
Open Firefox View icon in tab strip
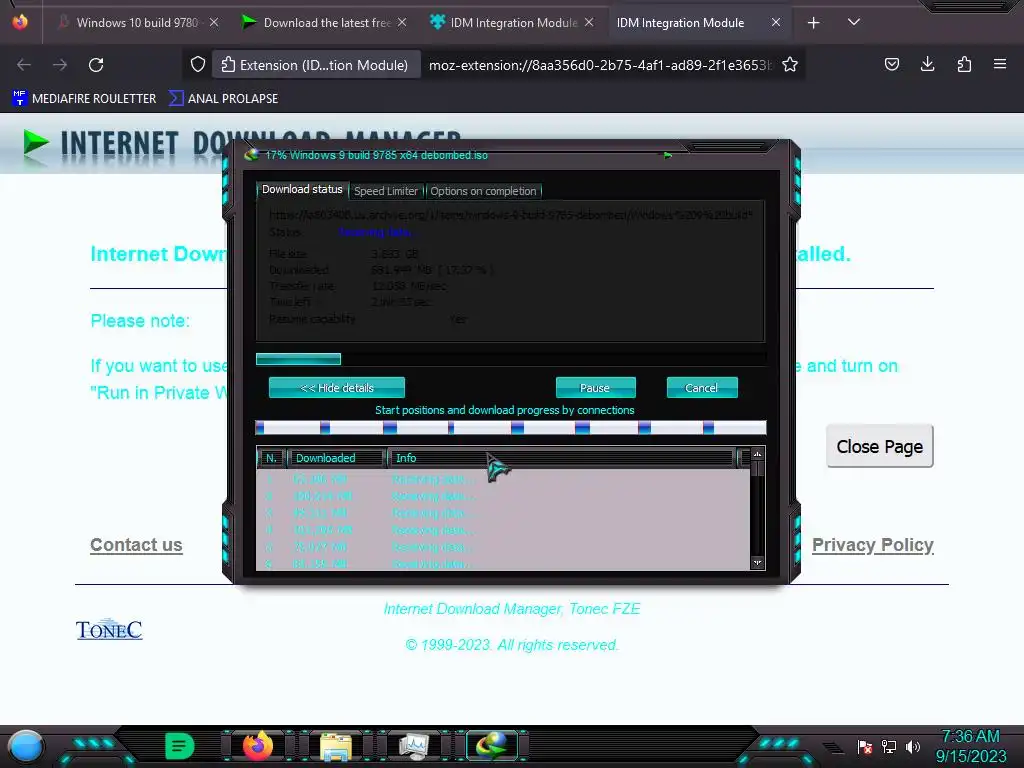(x=20, y=22)
